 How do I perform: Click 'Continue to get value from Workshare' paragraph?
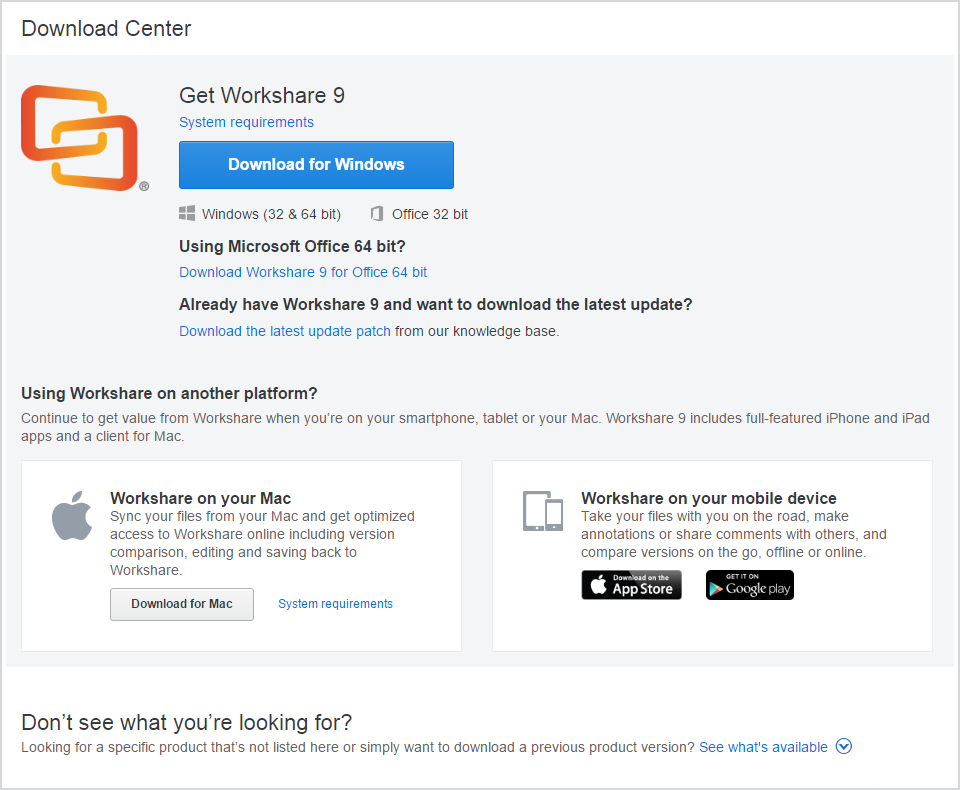pyautogui.click(x=475, y=427)
